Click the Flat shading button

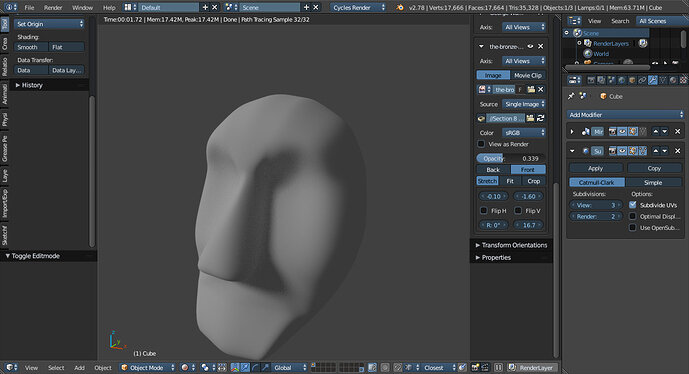(x=67, y=47)
